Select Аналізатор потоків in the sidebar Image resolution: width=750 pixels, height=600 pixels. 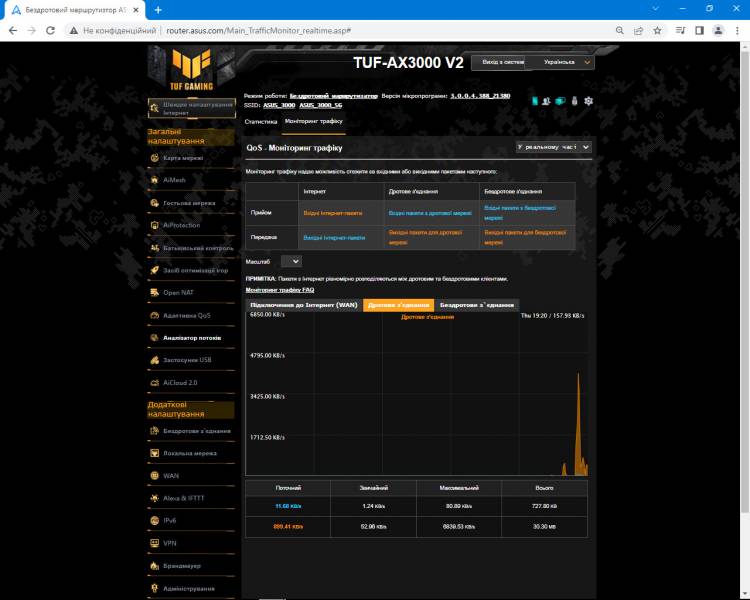click(x=191, y=338)
